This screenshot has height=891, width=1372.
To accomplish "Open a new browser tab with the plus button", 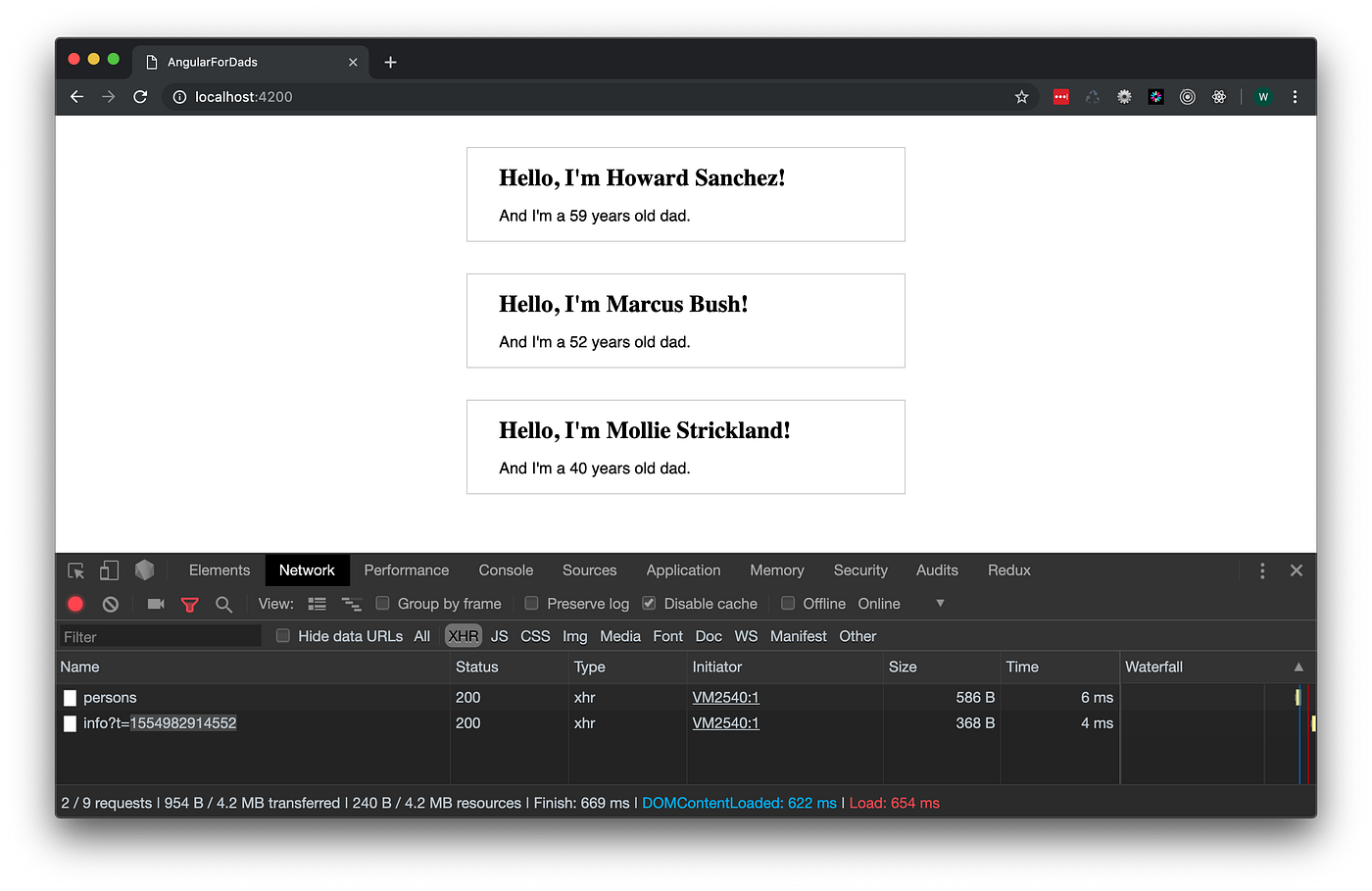I will tap(390, 61).
